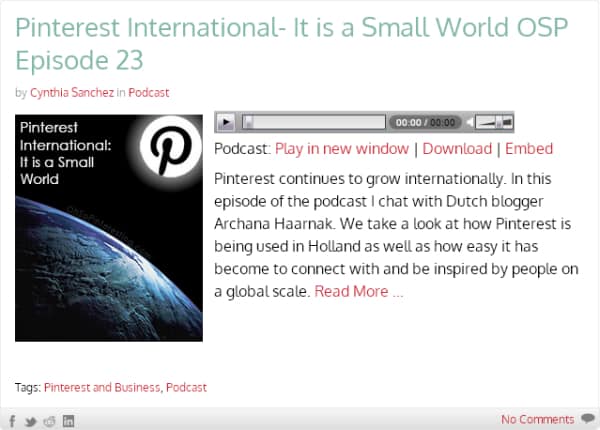Open the Podcast category link in byline

point(148,93)
